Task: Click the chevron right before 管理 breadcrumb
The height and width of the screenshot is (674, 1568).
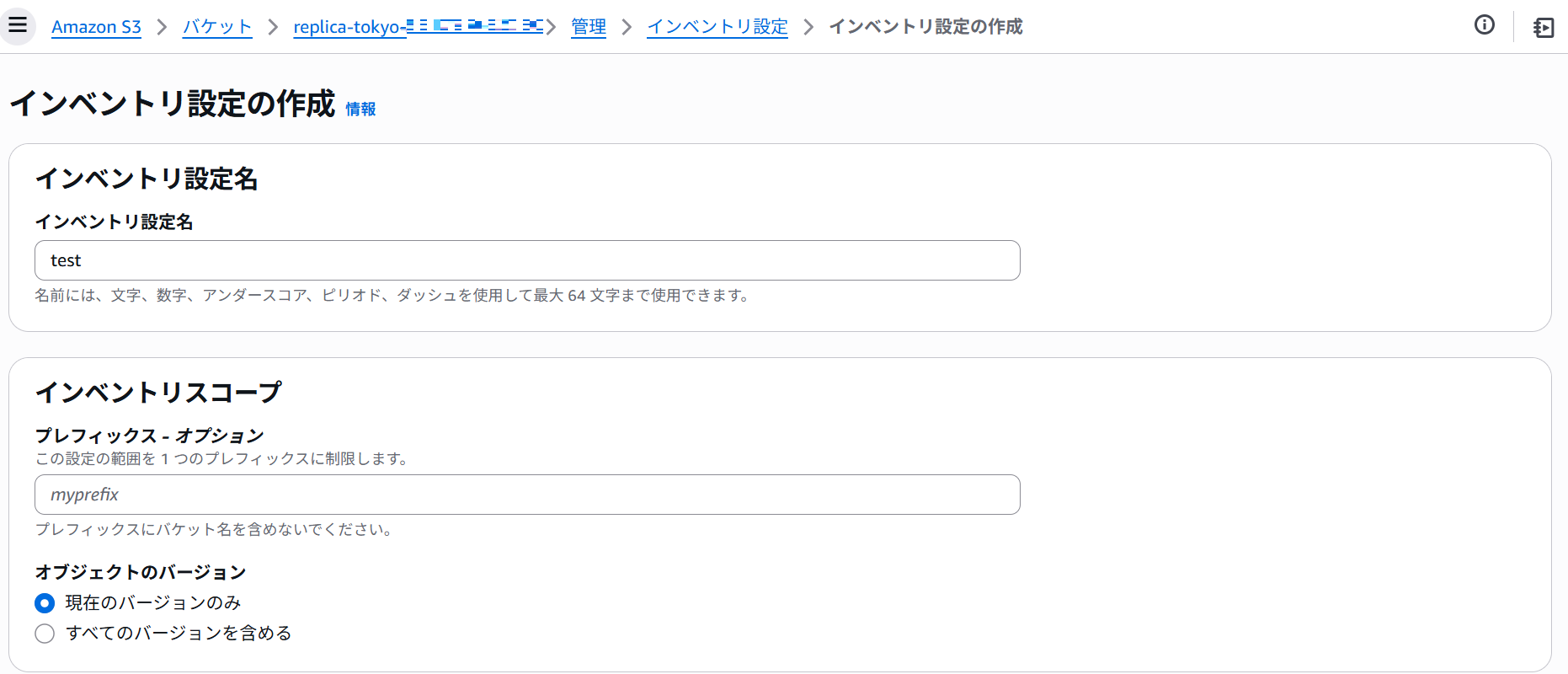Action: (x=552, y=27)
